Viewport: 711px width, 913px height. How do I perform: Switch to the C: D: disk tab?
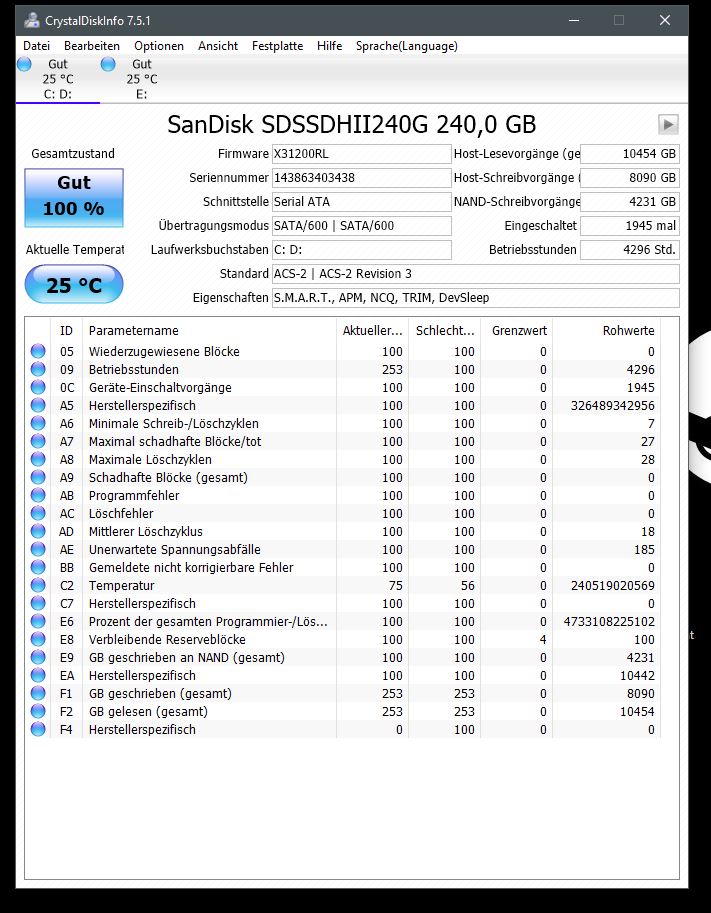tap(58, 79)
